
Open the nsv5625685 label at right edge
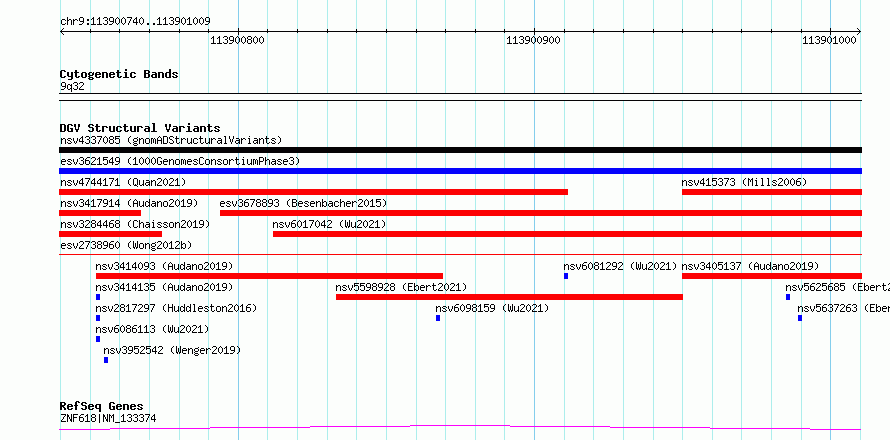pyautogui.click(x=837, y=287)
